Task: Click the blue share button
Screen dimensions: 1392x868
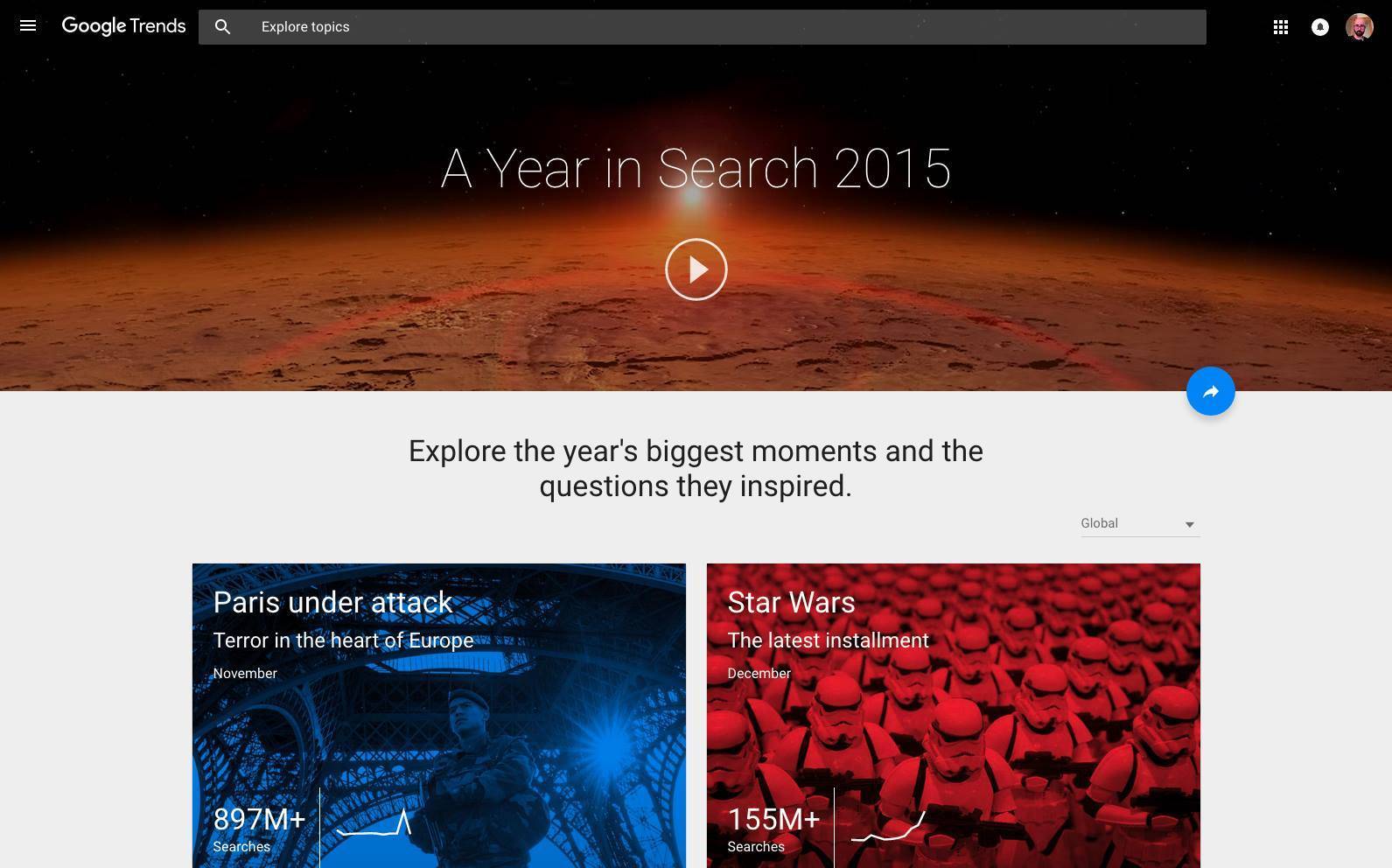Action: 1210,391
